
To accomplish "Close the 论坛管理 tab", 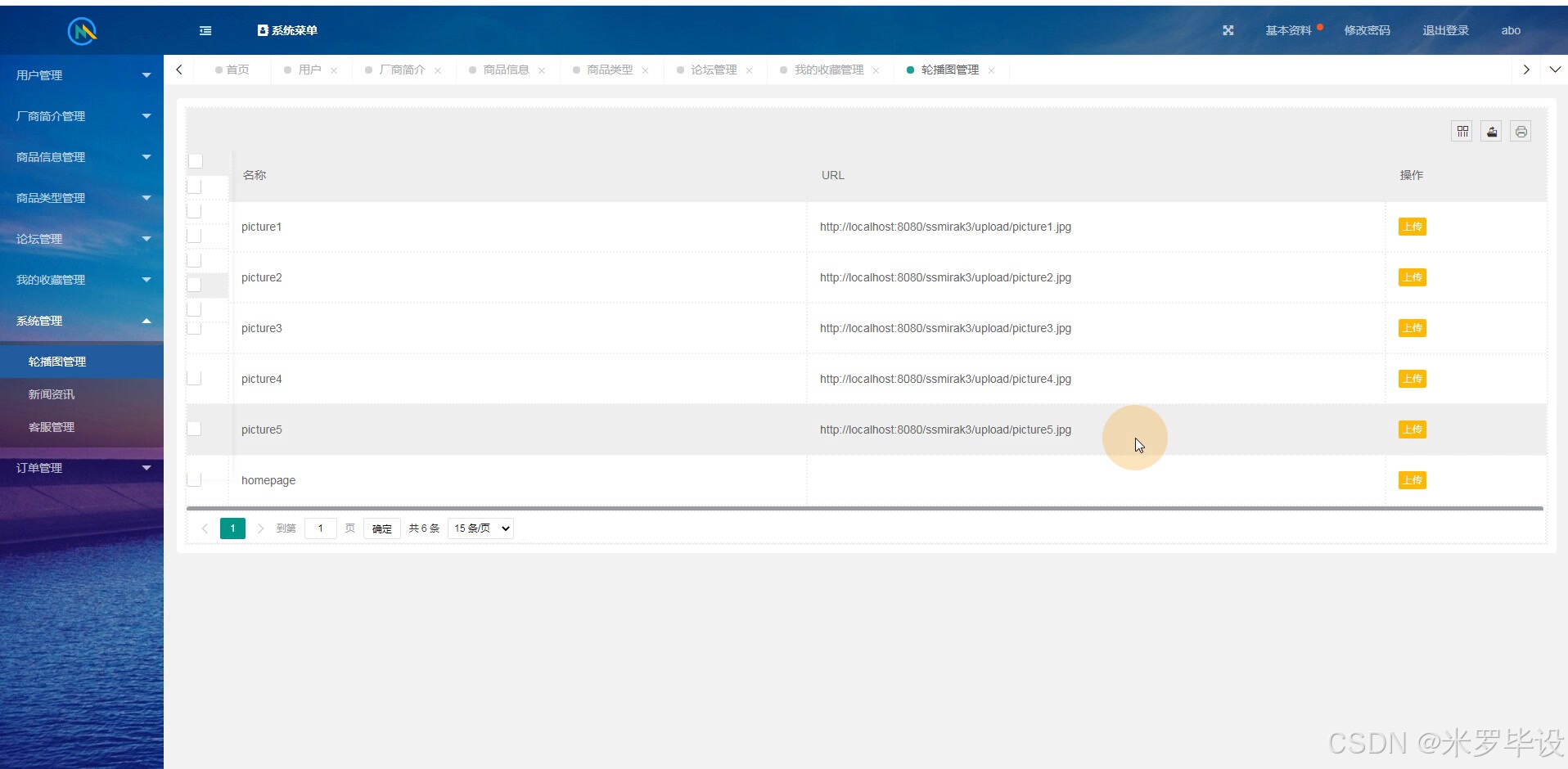I will point(750,70).
